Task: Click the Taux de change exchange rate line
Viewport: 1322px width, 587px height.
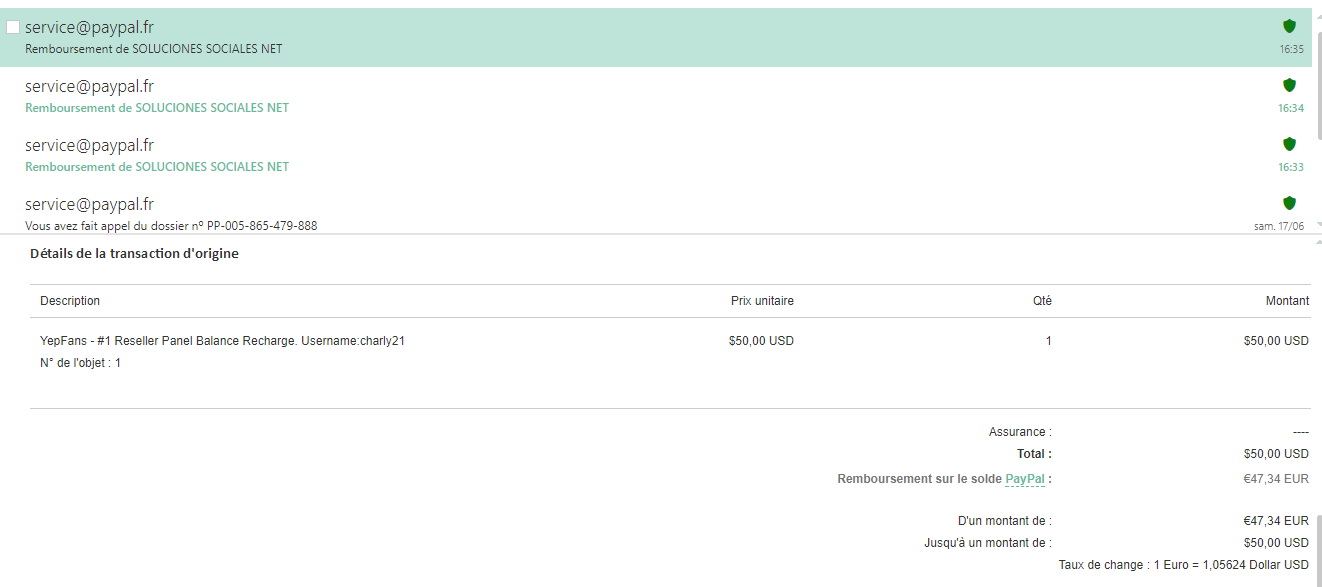Action: tap(1184, 565)
